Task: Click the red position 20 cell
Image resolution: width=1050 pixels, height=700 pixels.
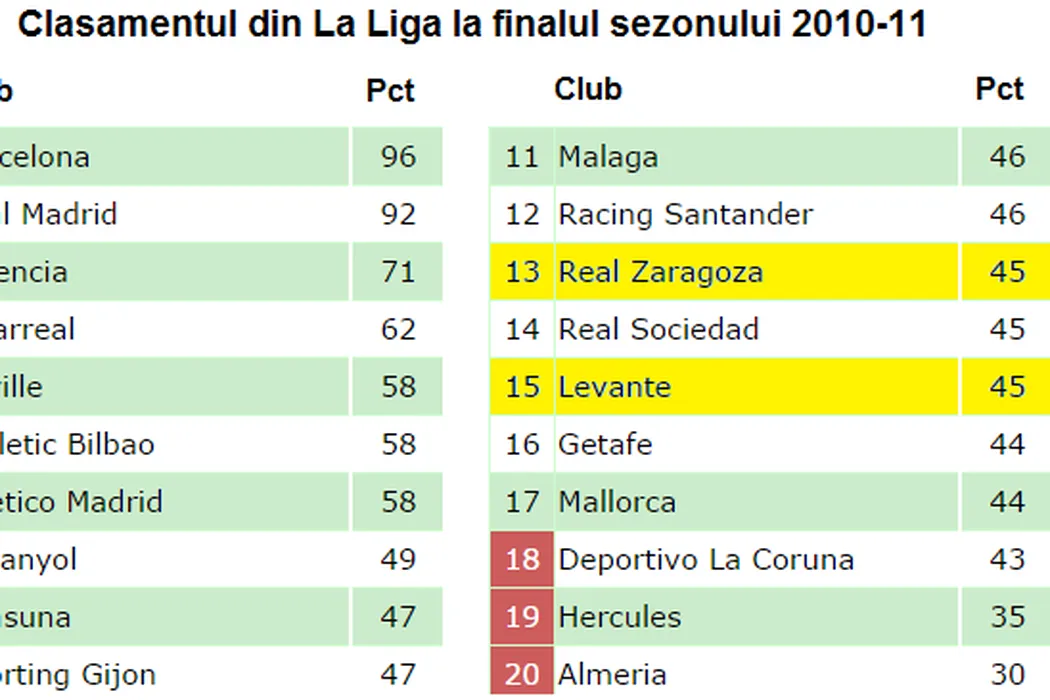Action: pos(522,674)
